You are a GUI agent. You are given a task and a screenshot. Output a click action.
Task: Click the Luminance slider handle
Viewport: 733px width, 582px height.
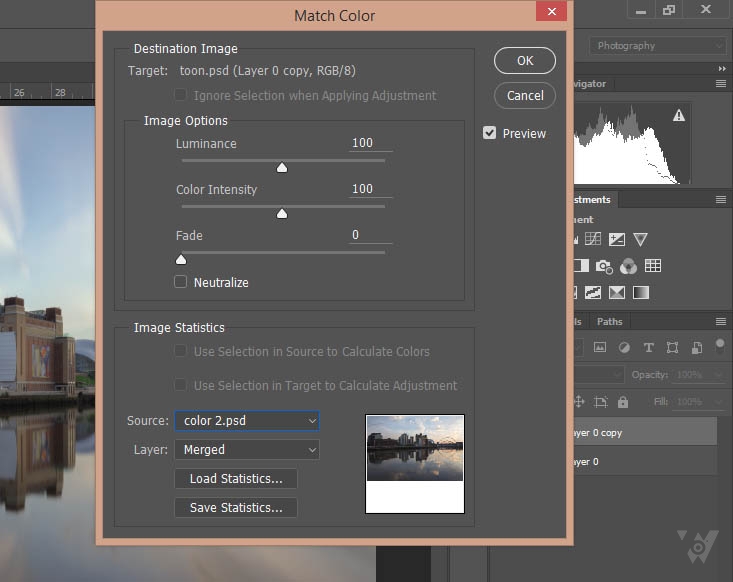[282, 168]
